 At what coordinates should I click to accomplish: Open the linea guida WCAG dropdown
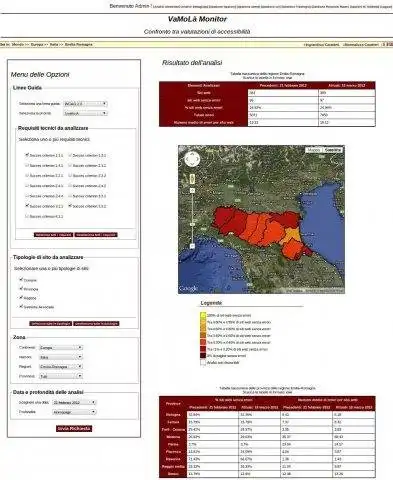[x=85, y=104]
